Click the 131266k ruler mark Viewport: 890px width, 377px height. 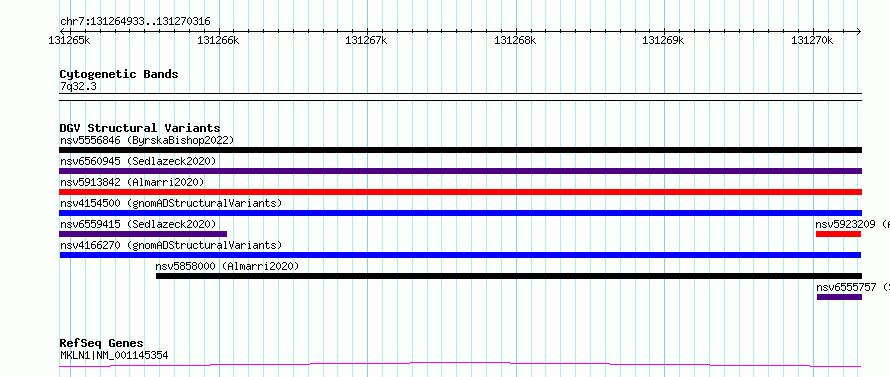(219, 40)
